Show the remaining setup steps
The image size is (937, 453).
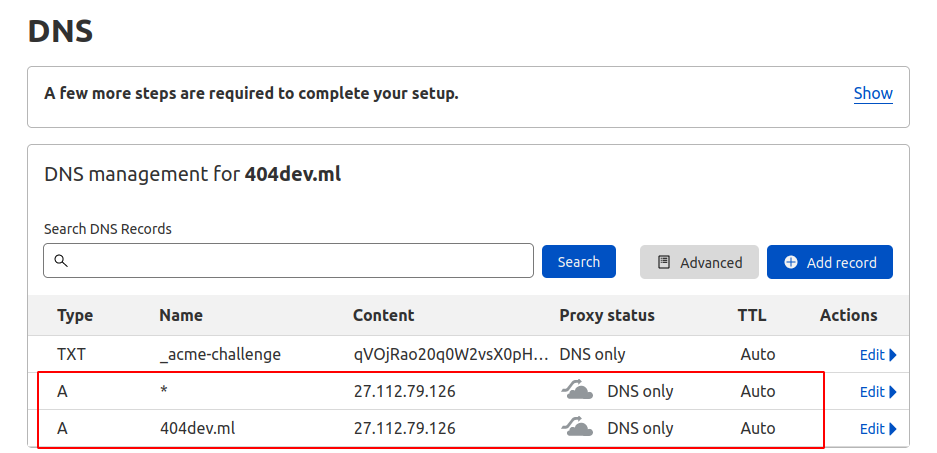(x=873, y=94)
